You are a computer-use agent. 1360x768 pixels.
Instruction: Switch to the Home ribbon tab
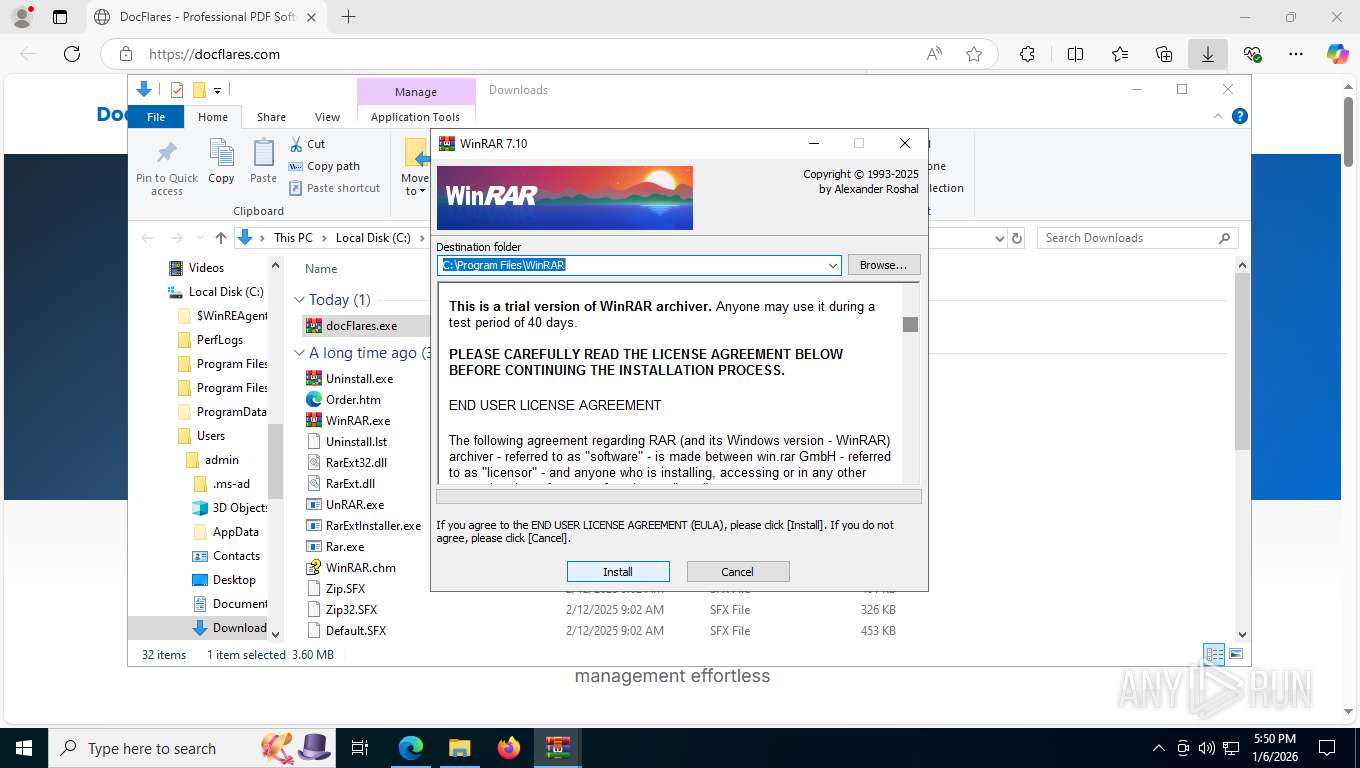coord(213,117)
